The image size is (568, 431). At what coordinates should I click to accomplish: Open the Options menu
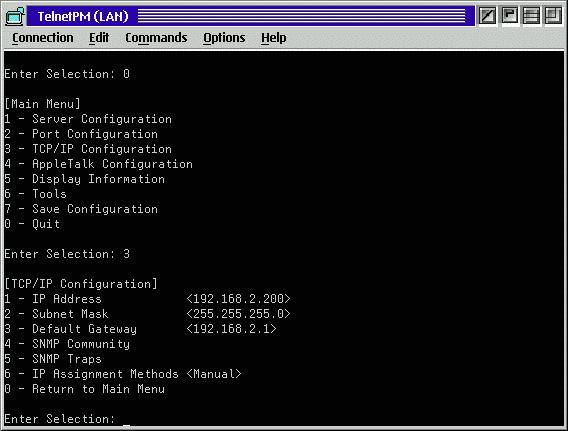(224, 38)
